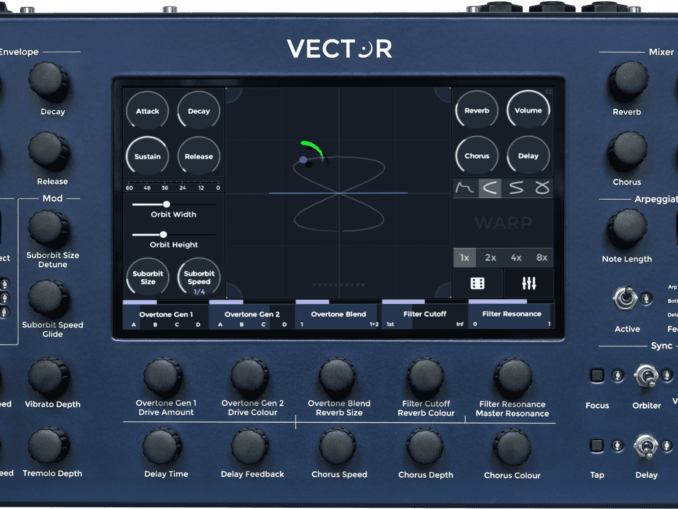Image resolution: width=678 pixels, height=509 pixels.
Task: Click the on-screen Delay dial
Action: coord(528,156)
